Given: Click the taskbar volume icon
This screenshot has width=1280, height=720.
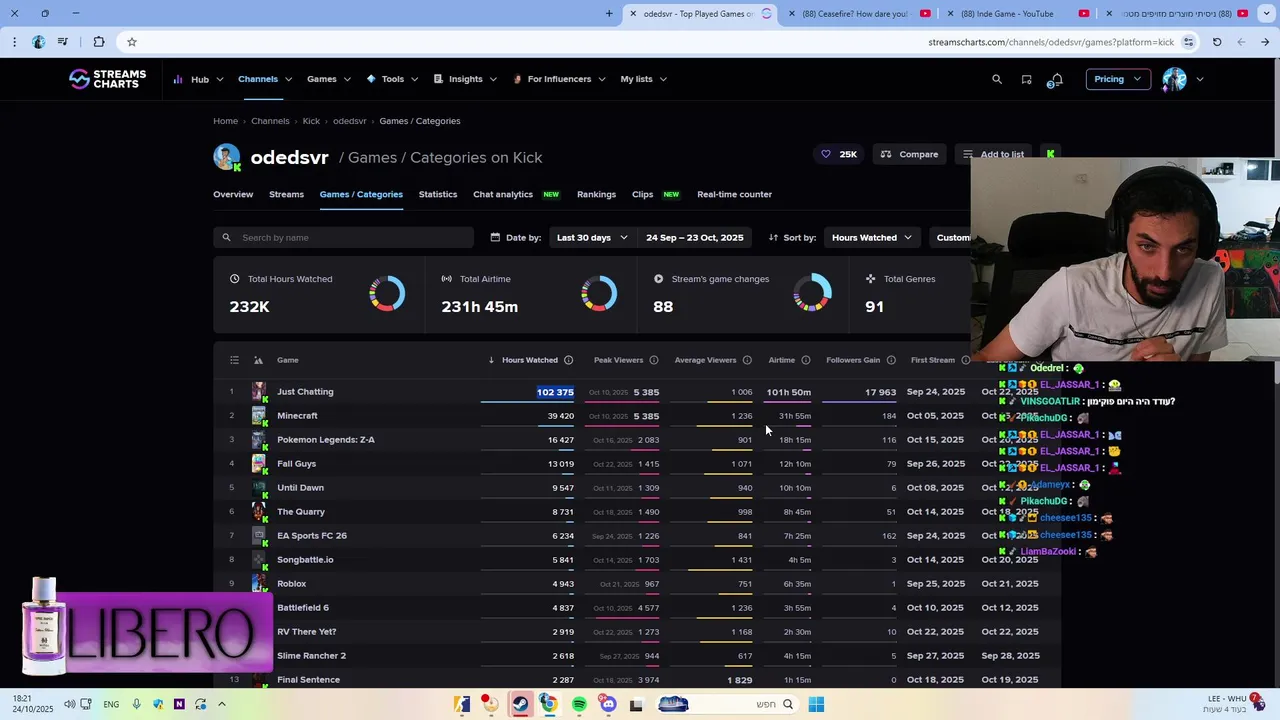Looking at the screenshot, I should click(x=69, y=704).
